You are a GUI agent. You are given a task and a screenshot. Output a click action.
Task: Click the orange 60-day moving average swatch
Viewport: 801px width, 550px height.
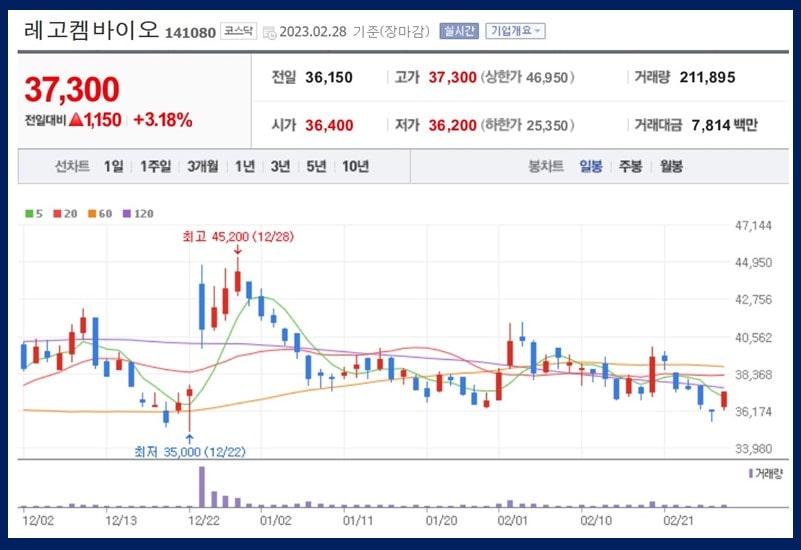pyautogui.click(x=92, y=213)
